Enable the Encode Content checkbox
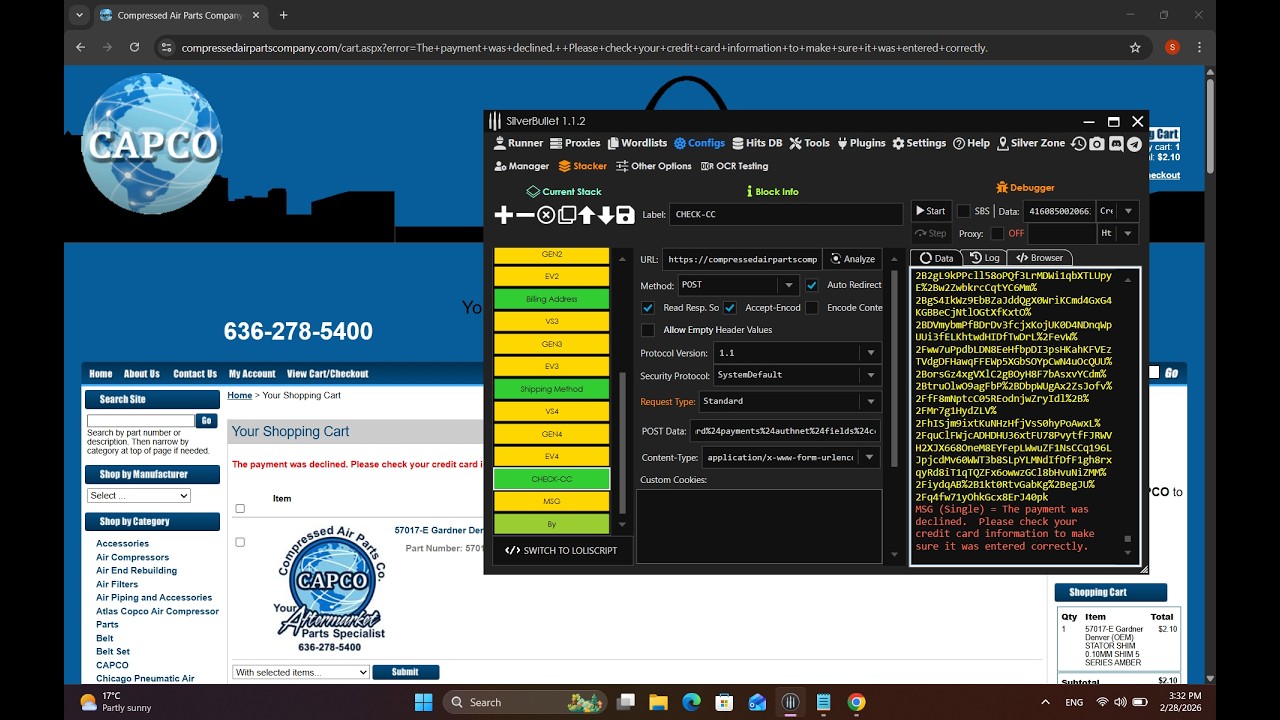 [x=812, y=308]
